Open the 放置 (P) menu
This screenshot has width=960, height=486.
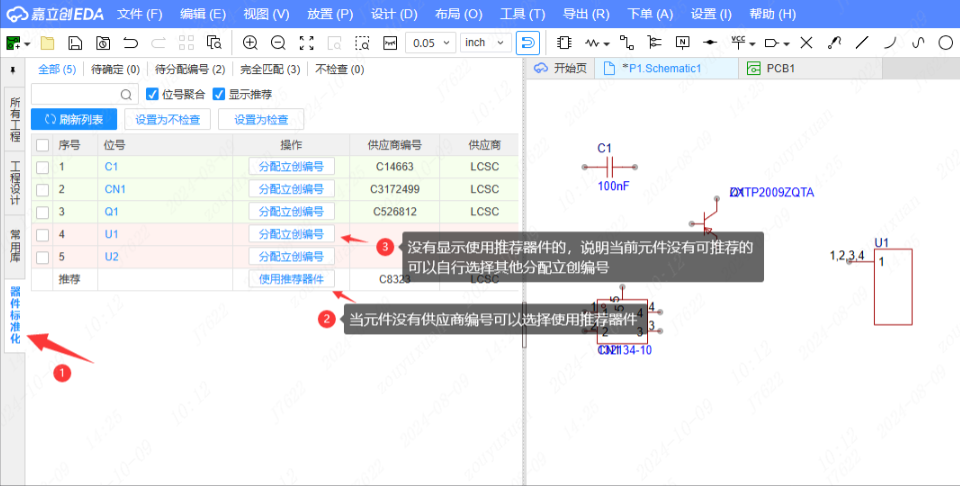pyautogui.click(x=331, y=14)
